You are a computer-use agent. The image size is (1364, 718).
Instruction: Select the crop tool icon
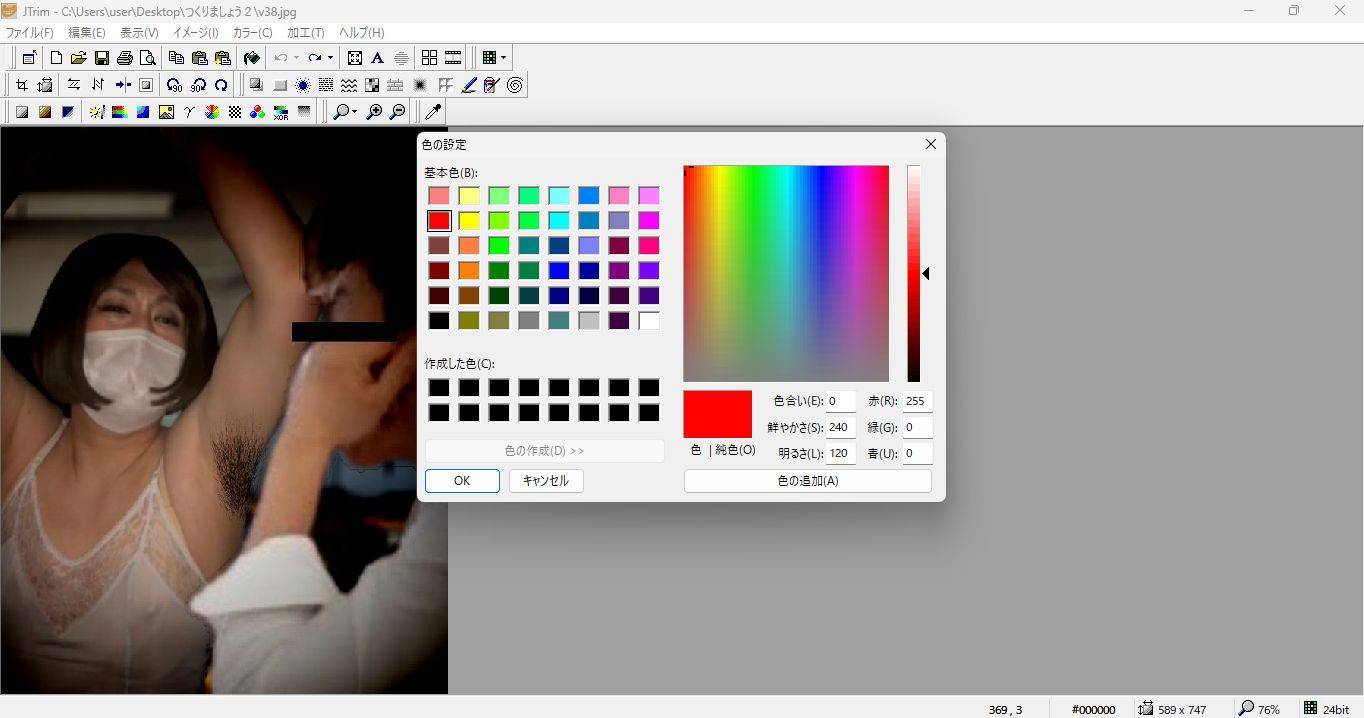point(21,85)
